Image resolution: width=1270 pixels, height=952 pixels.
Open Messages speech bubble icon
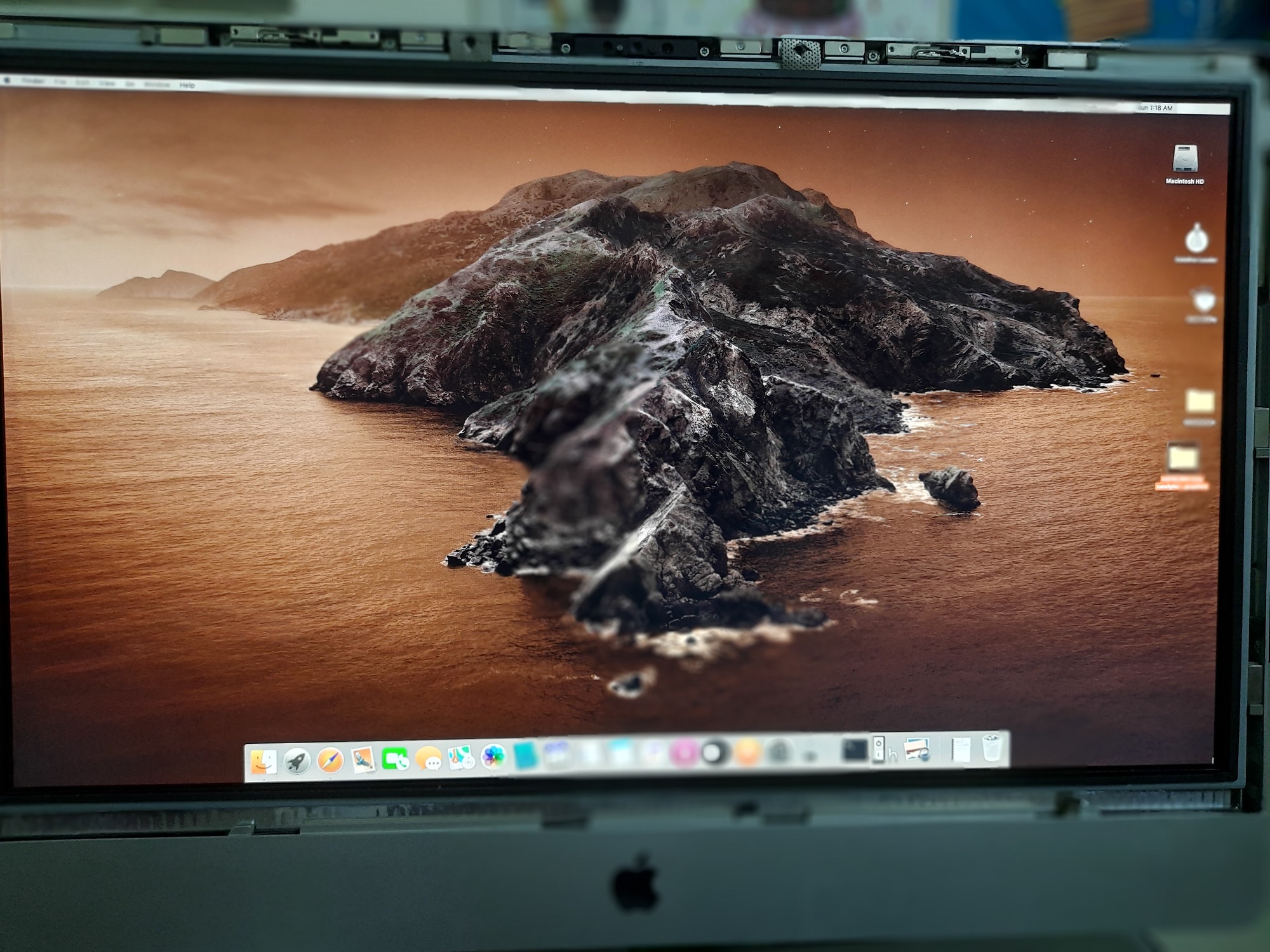click(428, 758)
